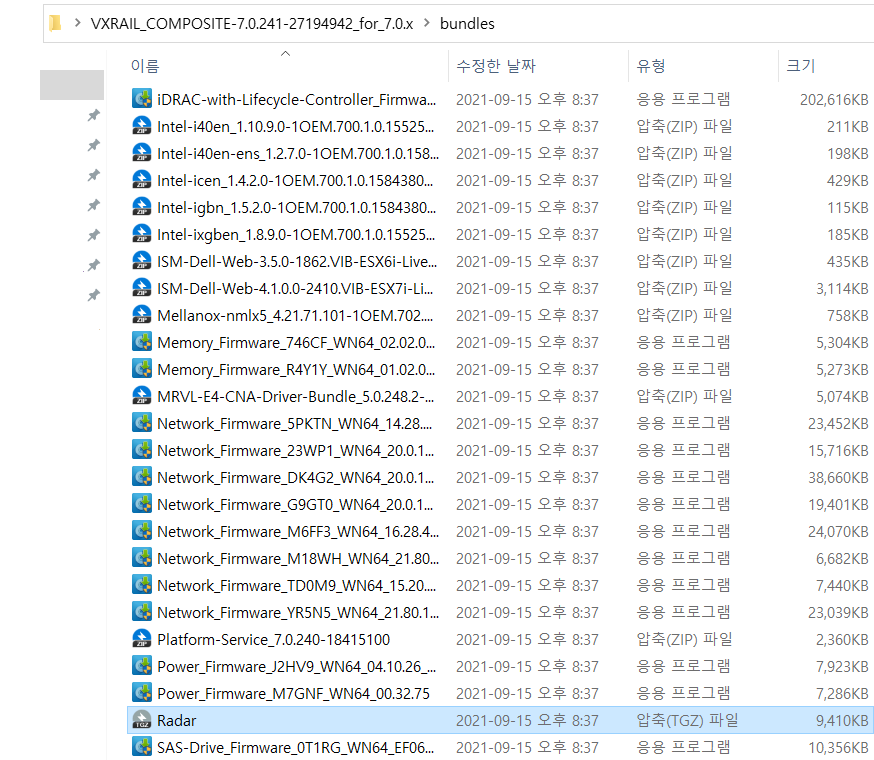Select Platform-Service_7.0.240-18415100 file name

pyautogui.click(x=274, y=640)
